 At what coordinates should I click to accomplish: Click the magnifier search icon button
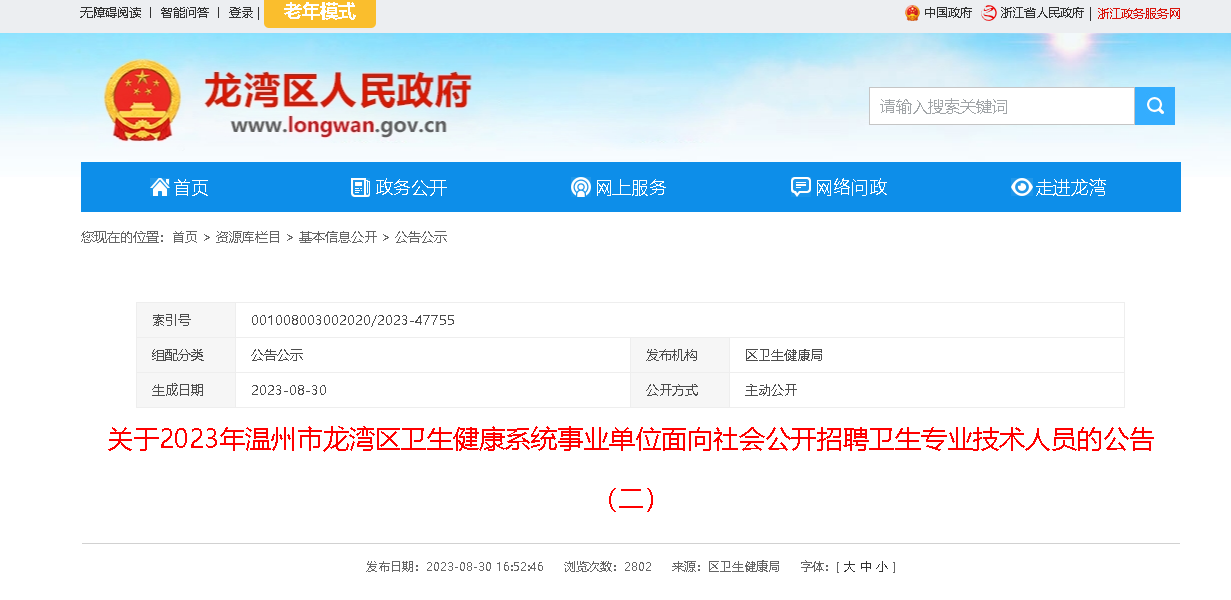pos(1154,106)
